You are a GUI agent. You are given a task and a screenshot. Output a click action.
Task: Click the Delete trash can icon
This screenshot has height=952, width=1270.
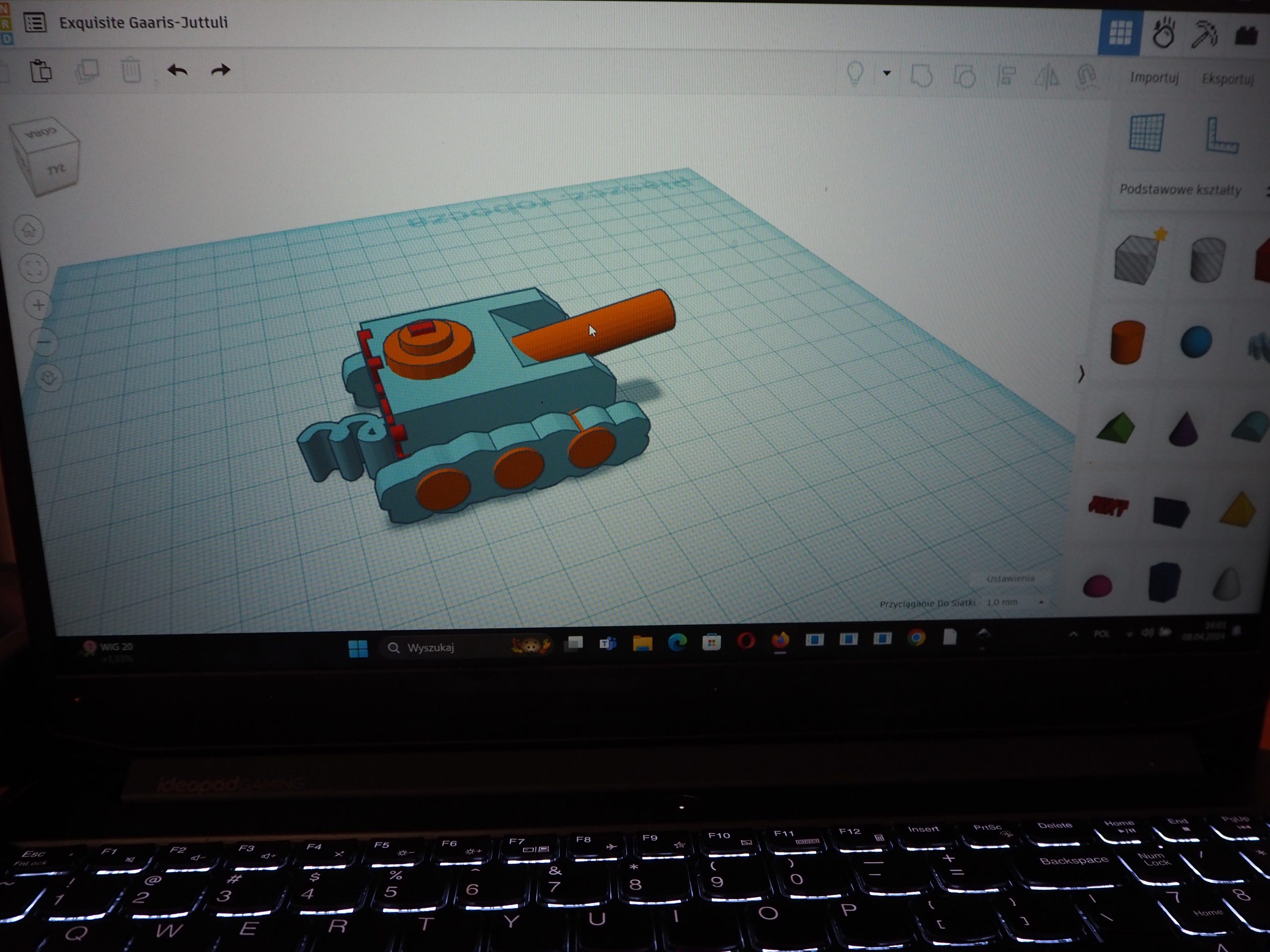(131, 70)
